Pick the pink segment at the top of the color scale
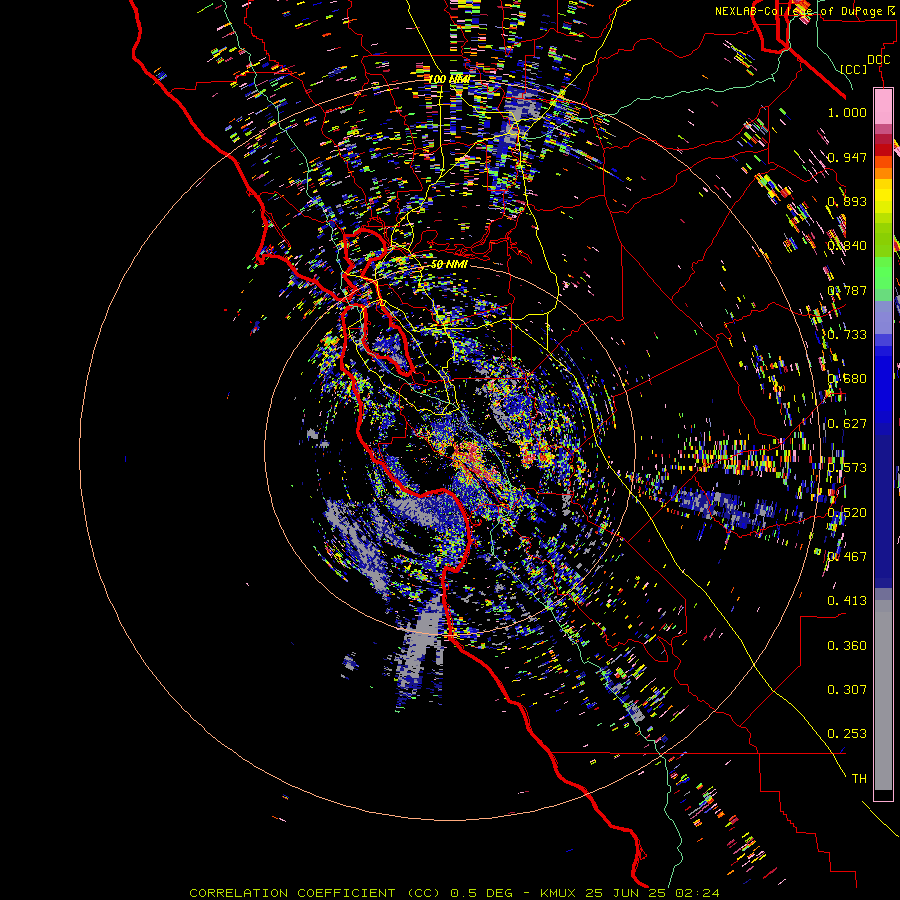The height and width of the screenshot is (900, 900). point(883,107)
